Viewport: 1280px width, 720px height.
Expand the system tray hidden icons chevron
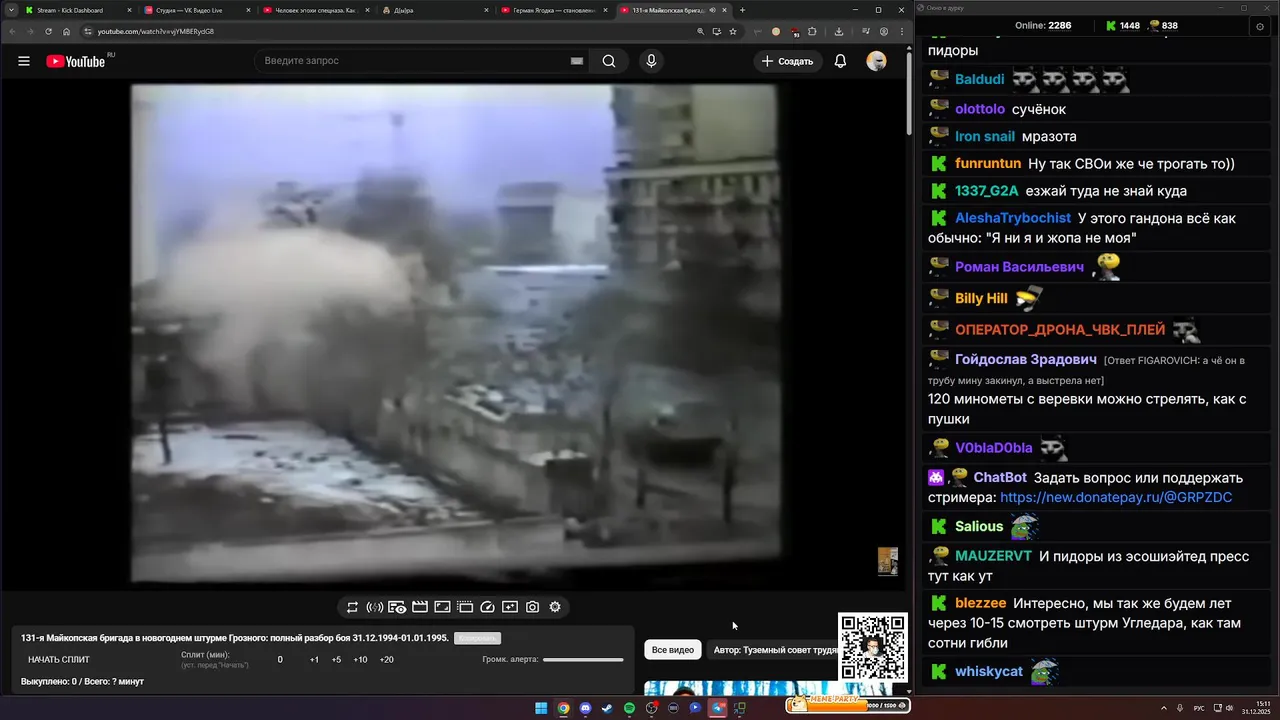click(1164, 708)
